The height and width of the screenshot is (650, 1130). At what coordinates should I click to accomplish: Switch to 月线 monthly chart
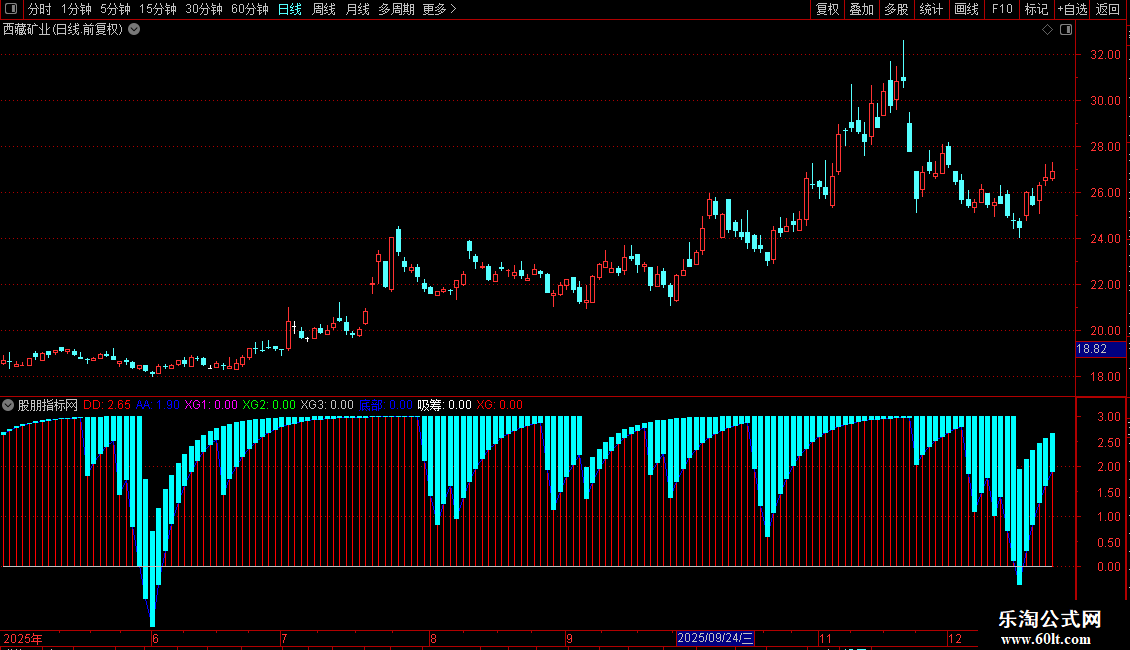point(357,9)
